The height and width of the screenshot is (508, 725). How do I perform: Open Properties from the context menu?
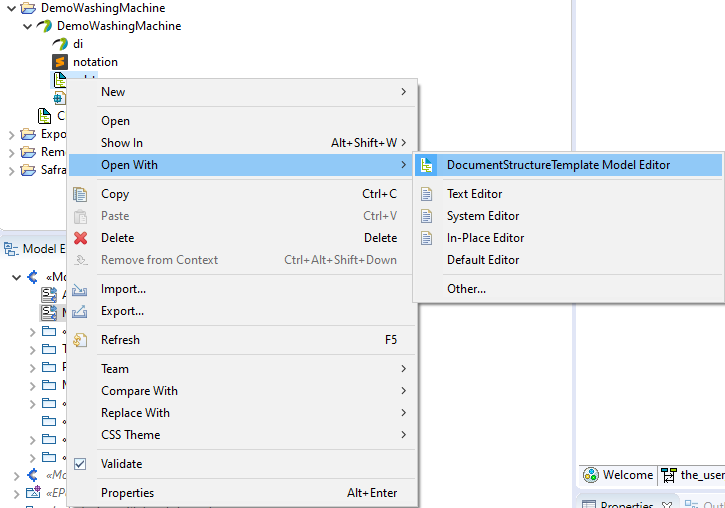pos(242,493)
